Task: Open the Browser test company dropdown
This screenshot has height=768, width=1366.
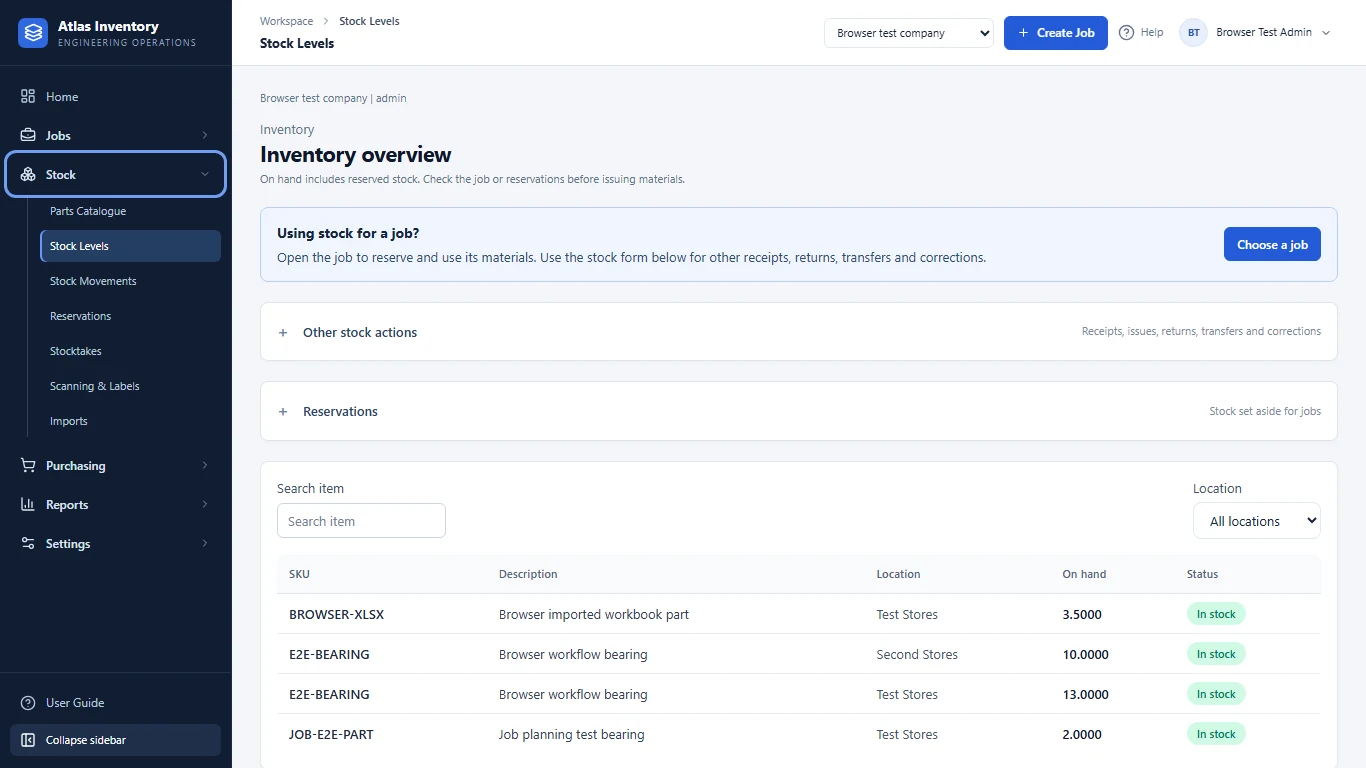Action: (909, 33)
